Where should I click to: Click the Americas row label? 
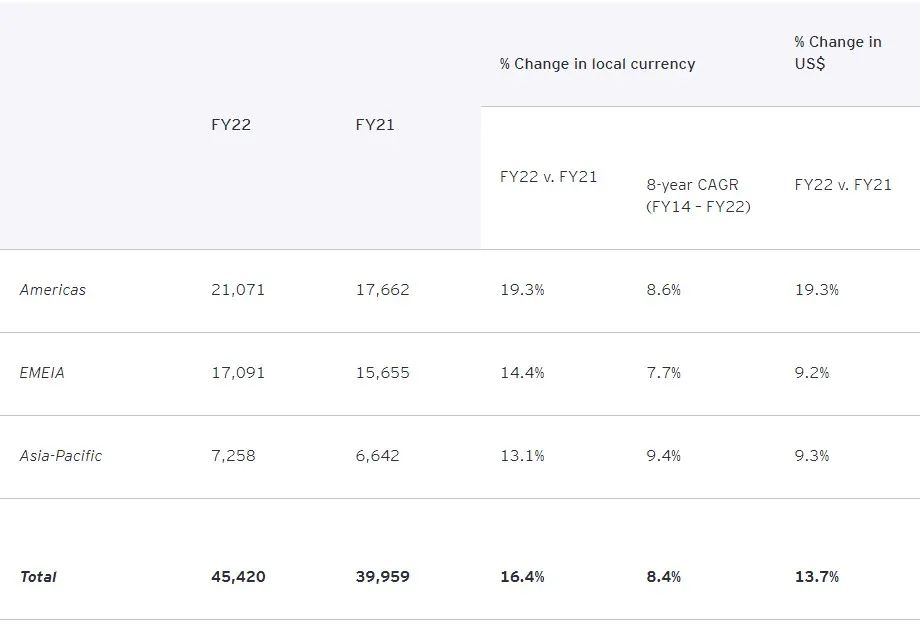pos(53,290)
